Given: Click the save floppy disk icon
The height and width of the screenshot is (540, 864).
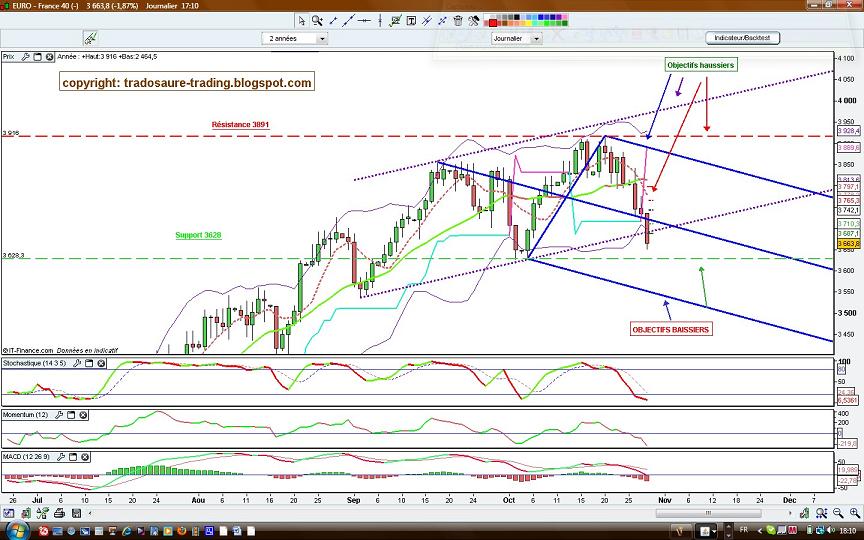Looking at the screenshot, I should [x=76, y=514].
